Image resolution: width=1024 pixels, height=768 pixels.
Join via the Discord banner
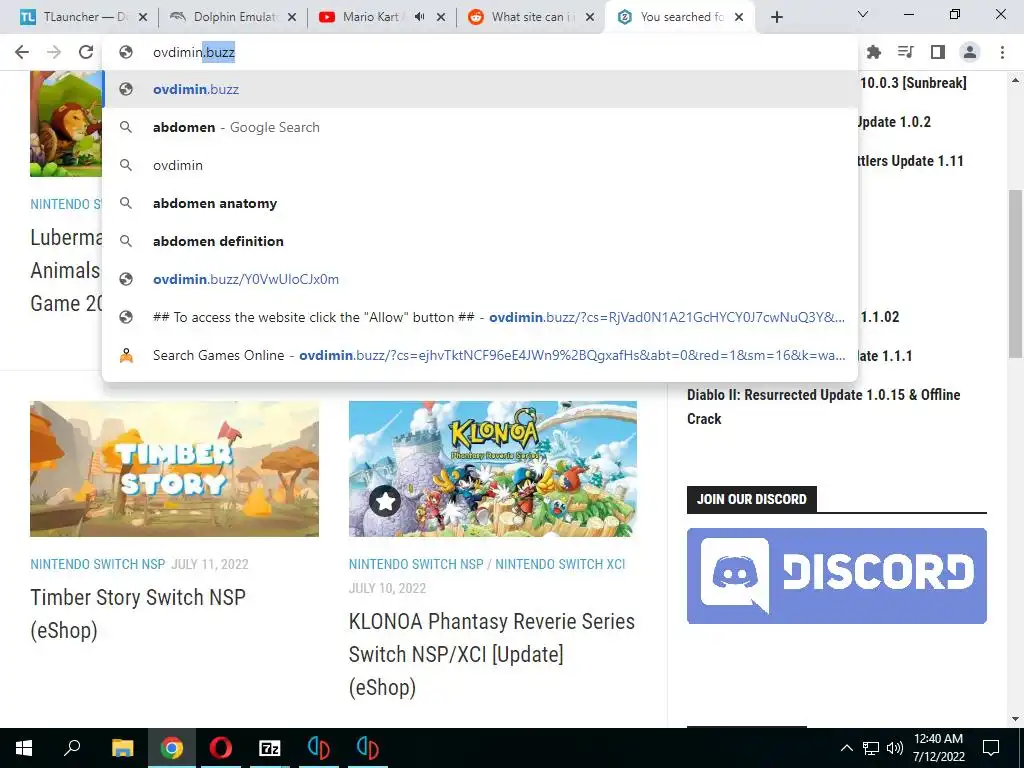pyautogui.click(x=837, y=576)
